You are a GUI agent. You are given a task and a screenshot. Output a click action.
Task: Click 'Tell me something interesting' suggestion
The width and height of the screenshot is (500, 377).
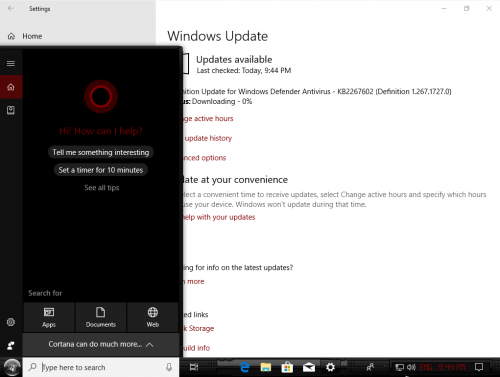101,152
